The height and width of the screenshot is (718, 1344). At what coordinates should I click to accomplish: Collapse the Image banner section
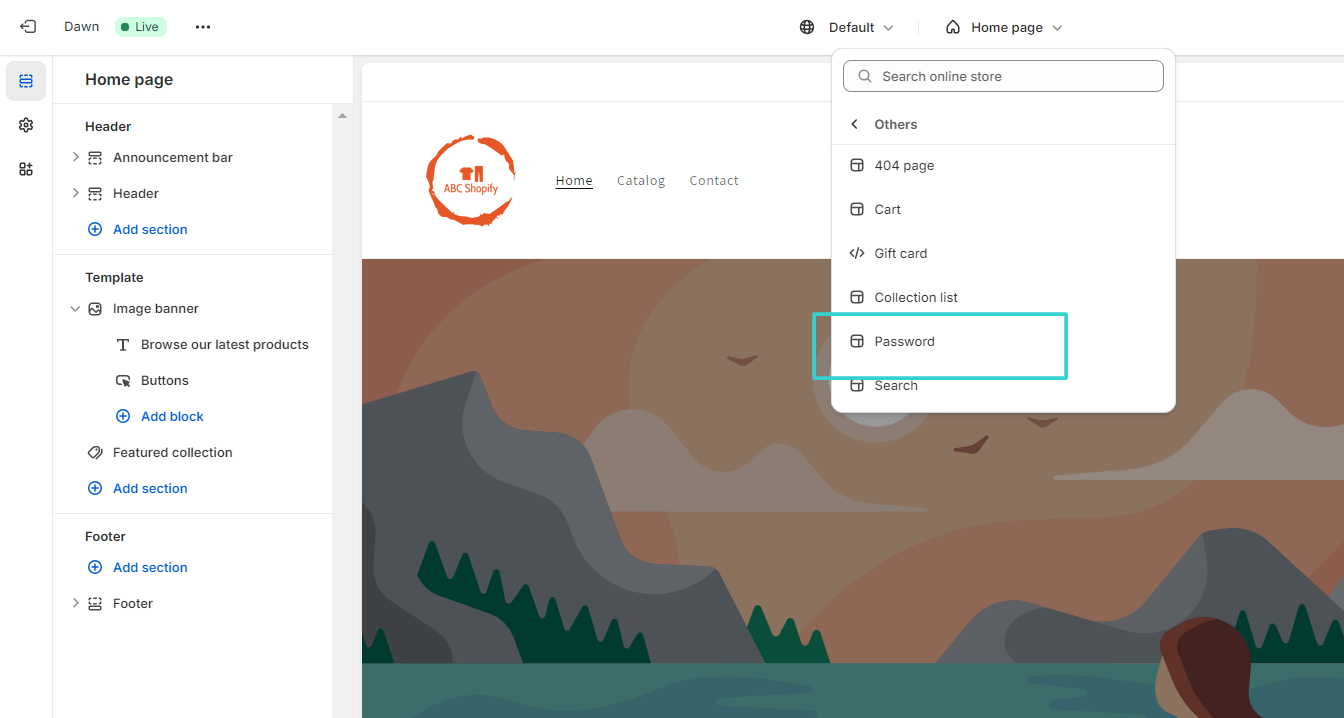click(x=74, y=308)
